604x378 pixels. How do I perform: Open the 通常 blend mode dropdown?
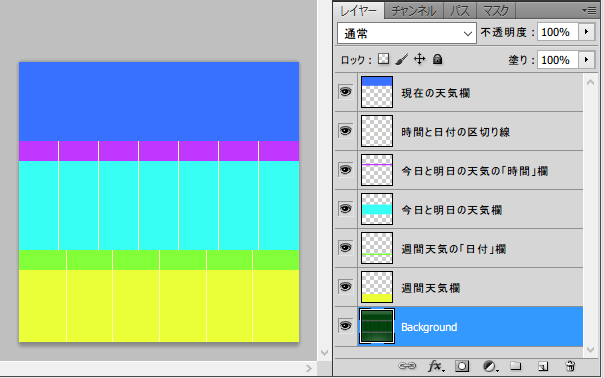[407, 34]
